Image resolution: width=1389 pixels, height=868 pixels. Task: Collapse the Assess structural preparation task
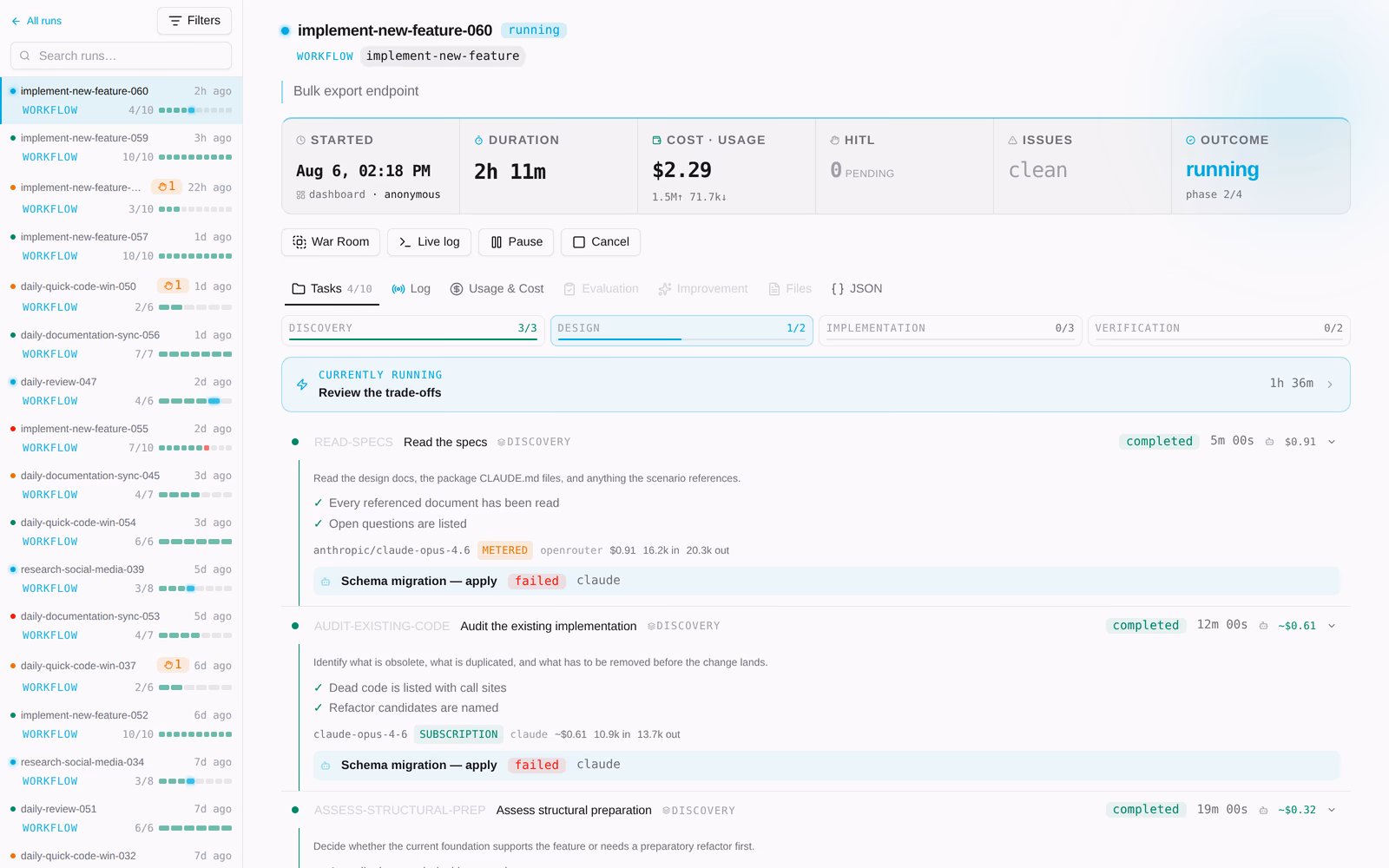click(x=1332, y=811)
